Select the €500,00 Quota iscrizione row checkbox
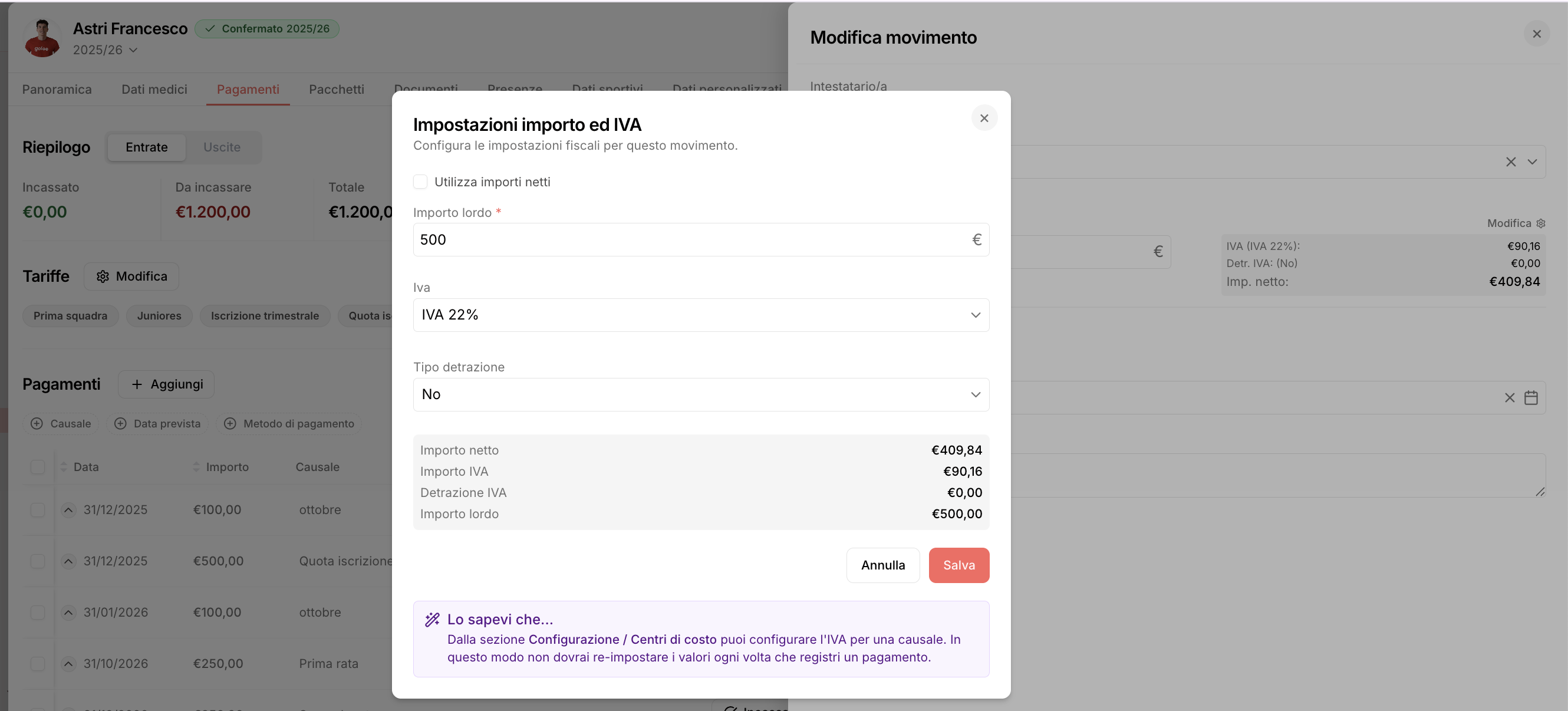Image resolution: width=1568 pixels, height=711 pixels. point(38,561)
